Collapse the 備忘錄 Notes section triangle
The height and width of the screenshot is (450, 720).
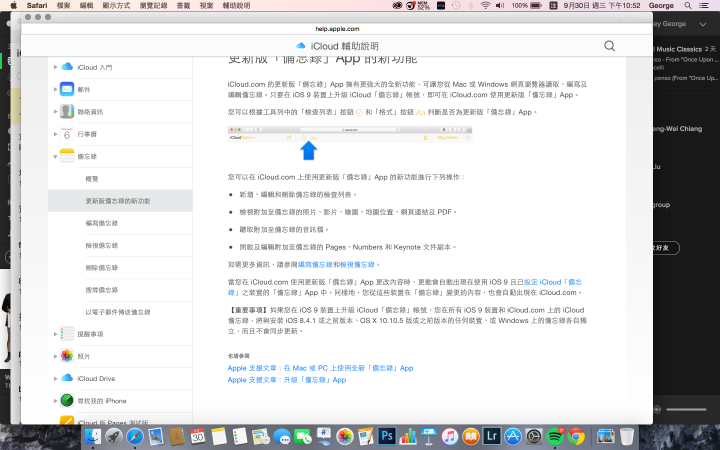click(55, 157)
